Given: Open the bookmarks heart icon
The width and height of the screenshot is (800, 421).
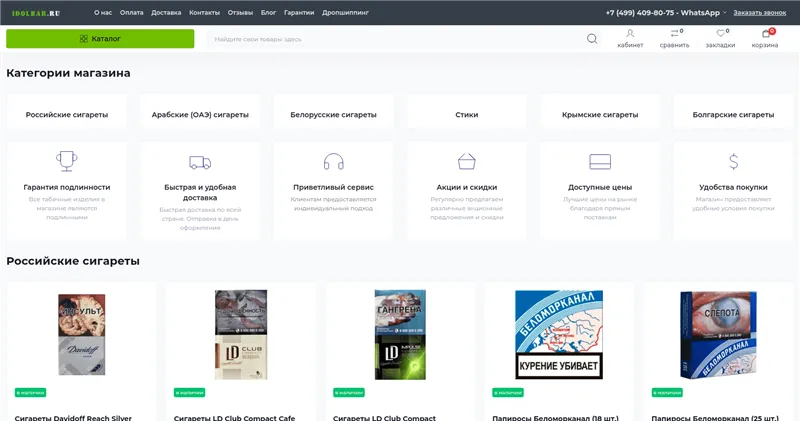Looking at the screenshot, I should (x=720, y=33).
